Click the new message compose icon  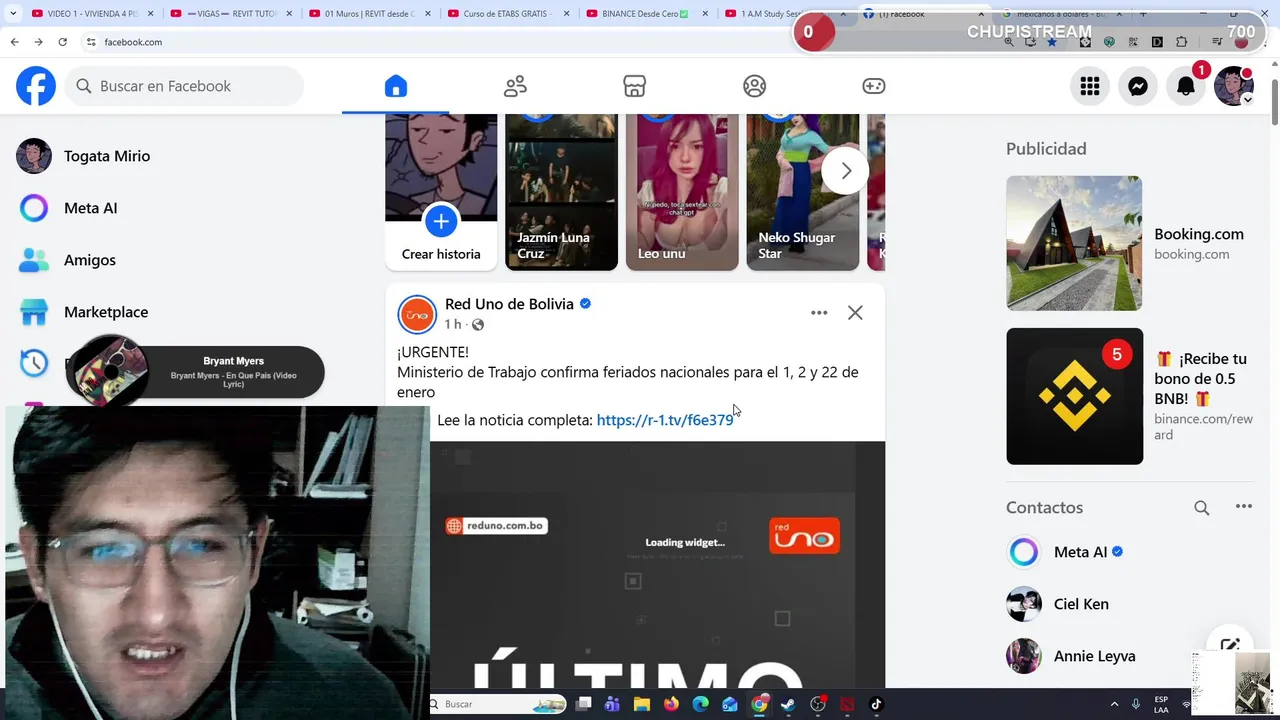(x=1230, y=647)
